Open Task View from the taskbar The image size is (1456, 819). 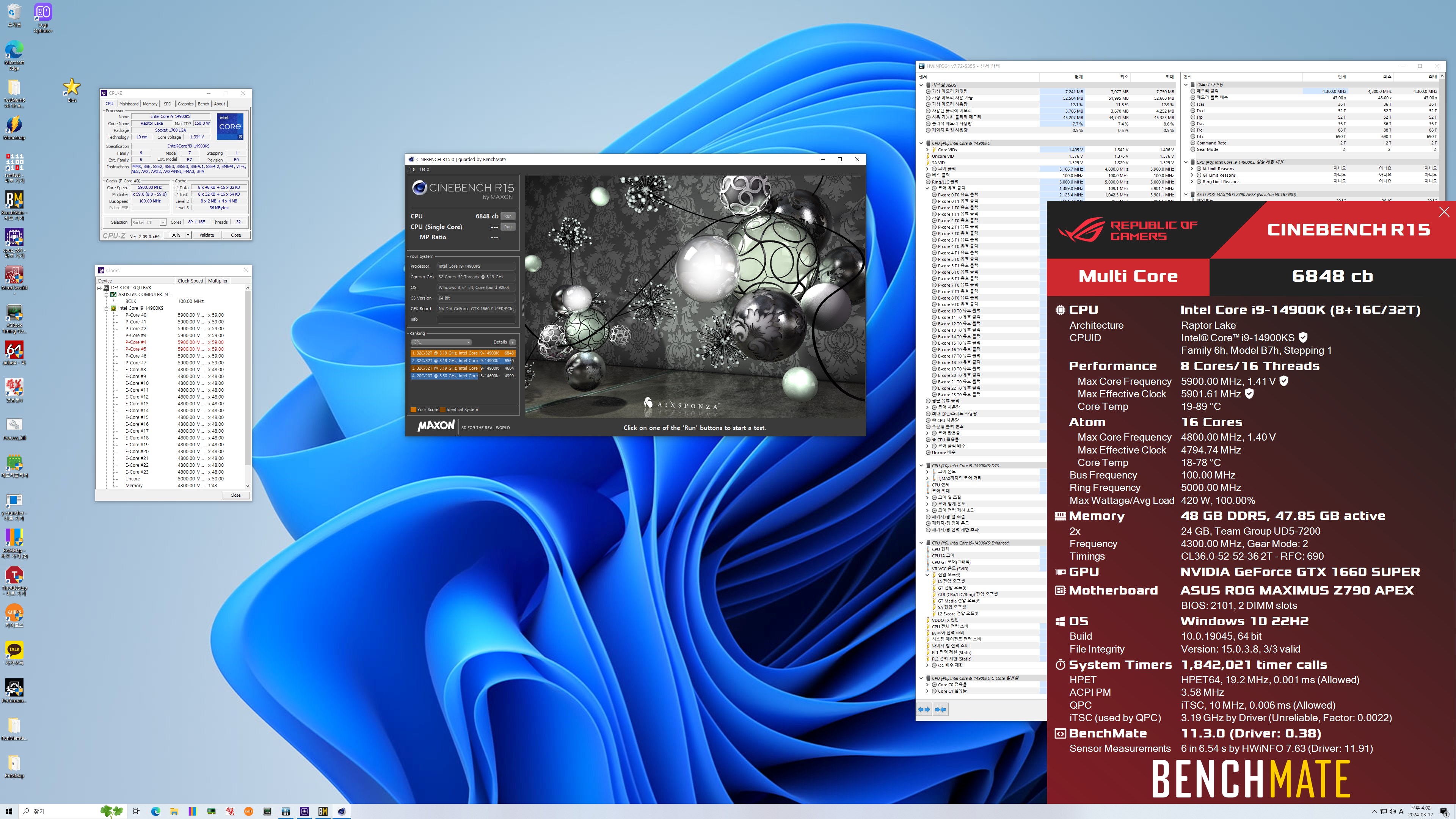pyautogui.click(x=136, y=811)
